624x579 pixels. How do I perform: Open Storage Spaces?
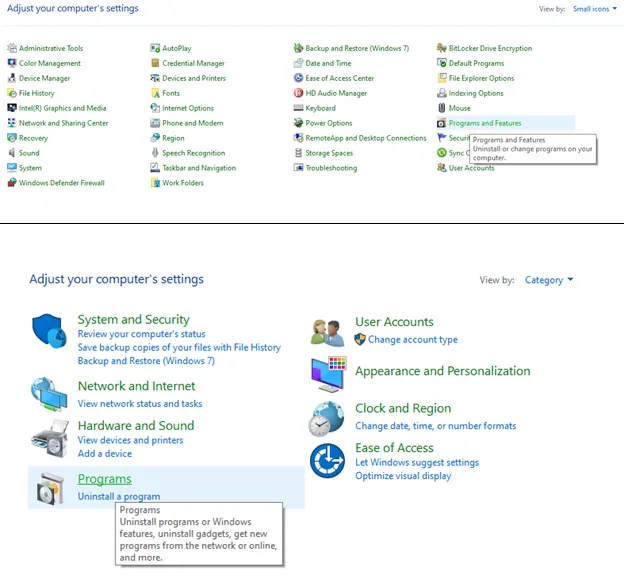click(x=329, y=153)
